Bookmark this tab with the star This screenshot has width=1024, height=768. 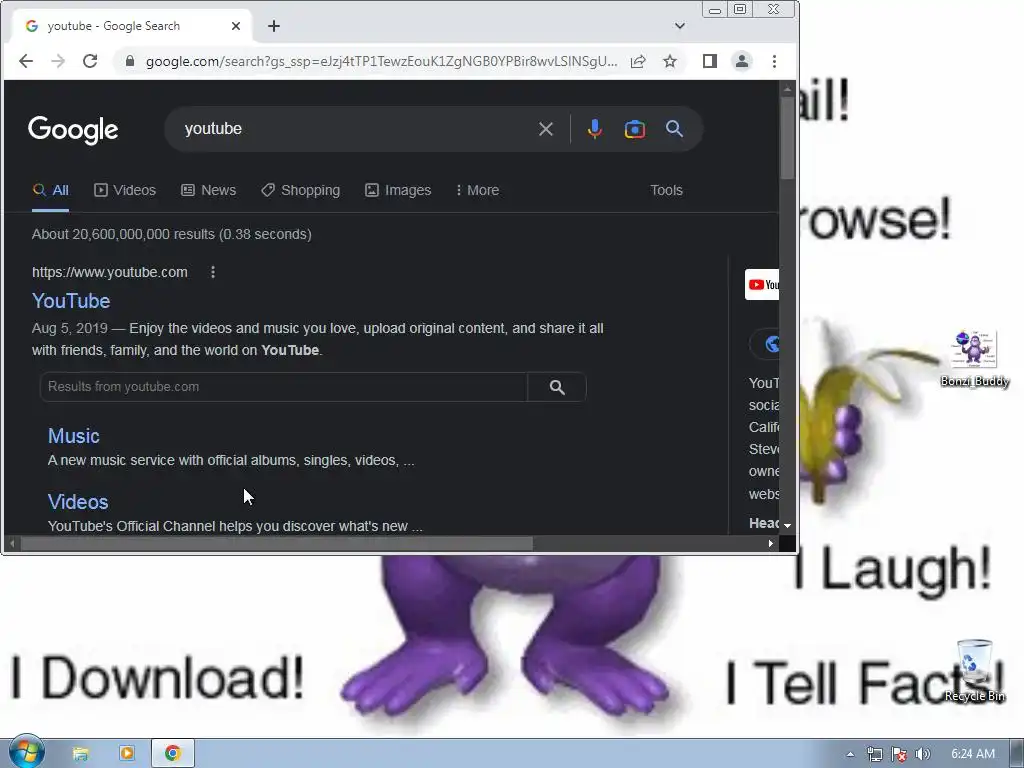670,61
